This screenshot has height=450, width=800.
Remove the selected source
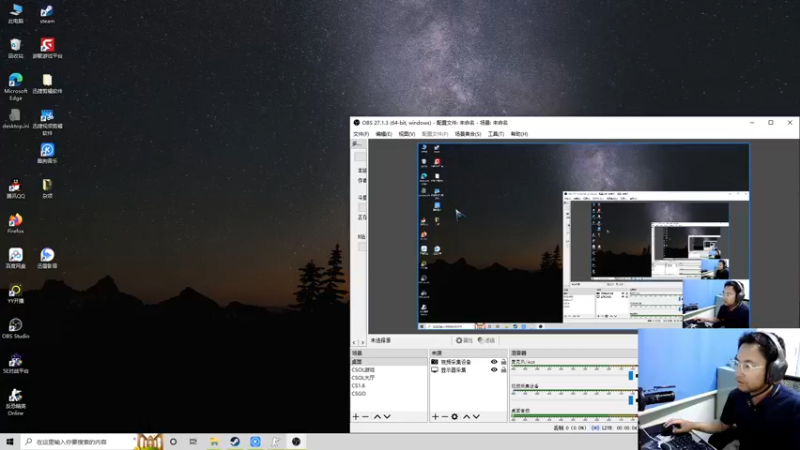pos(444,416)
